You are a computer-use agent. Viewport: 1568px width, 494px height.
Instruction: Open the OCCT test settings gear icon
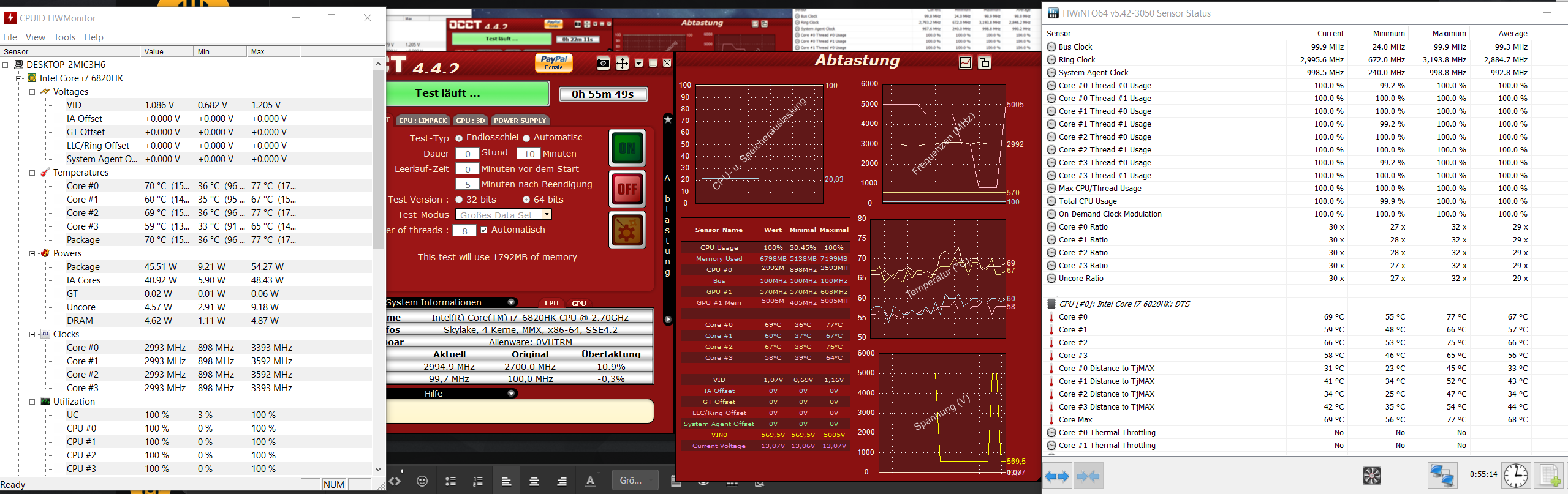pyautogui.click(x=627, y=230)
